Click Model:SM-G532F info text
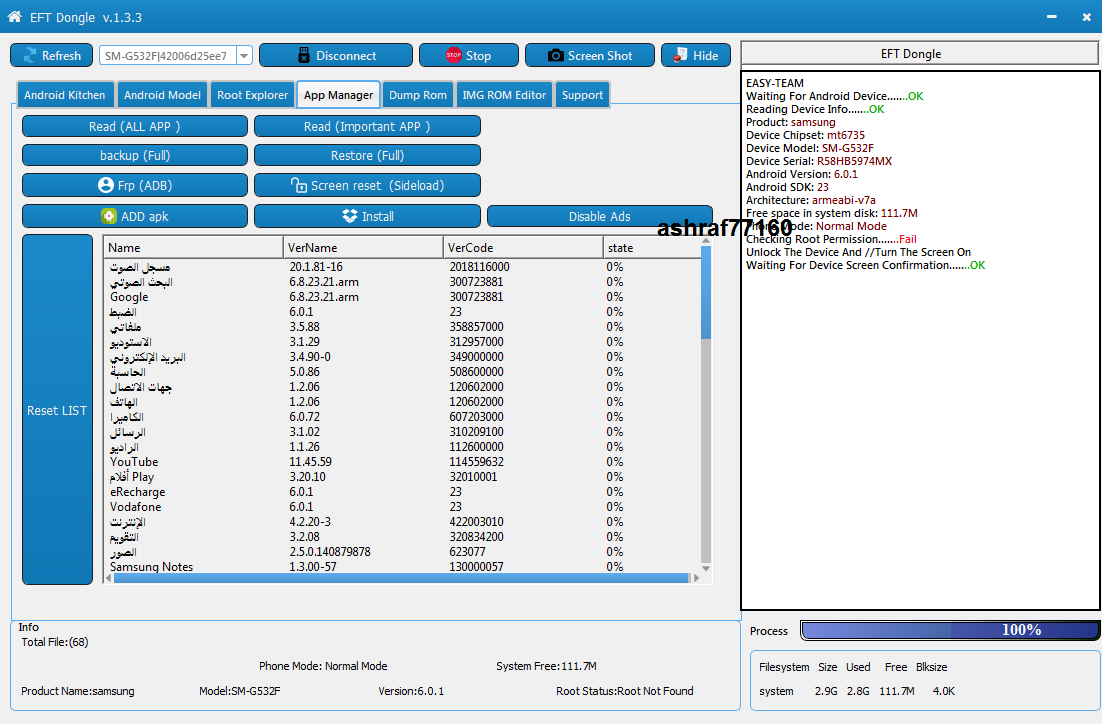The width and height of the screenshot is (1102, 724). point(240,691)
